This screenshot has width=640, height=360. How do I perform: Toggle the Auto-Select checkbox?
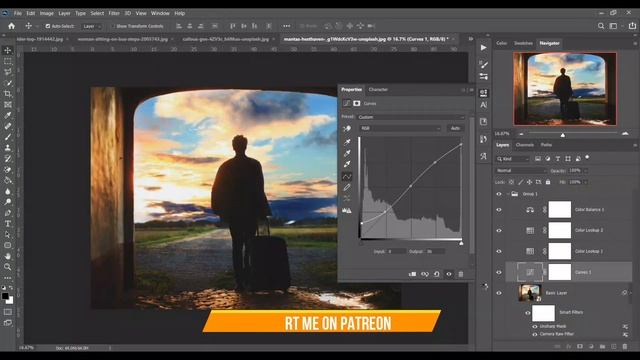pos(48,26)
